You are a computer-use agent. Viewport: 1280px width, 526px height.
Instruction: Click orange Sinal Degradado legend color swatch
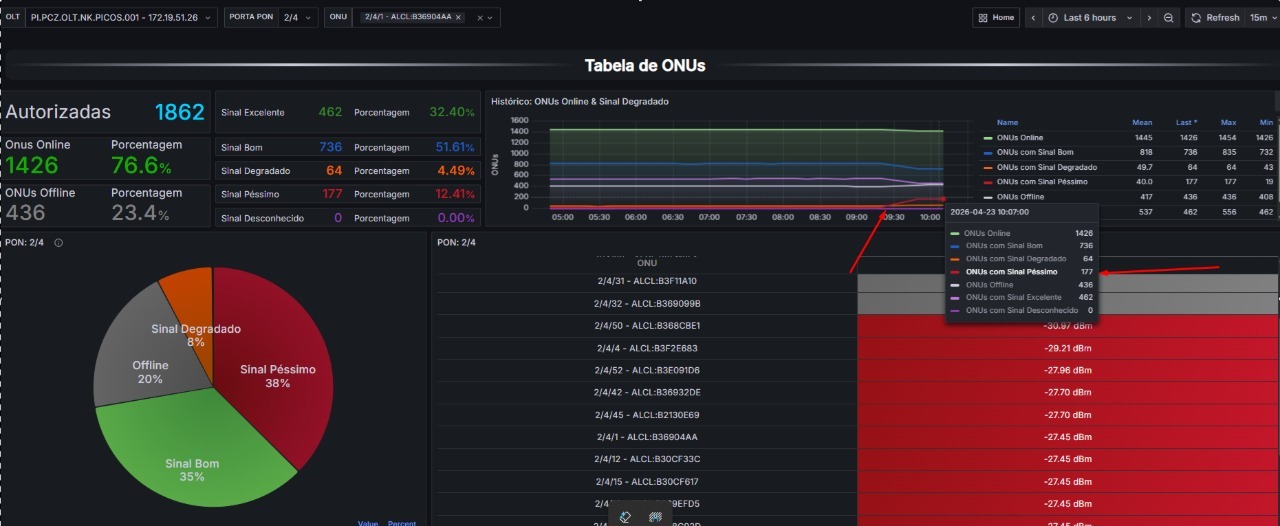coord(988,167)
